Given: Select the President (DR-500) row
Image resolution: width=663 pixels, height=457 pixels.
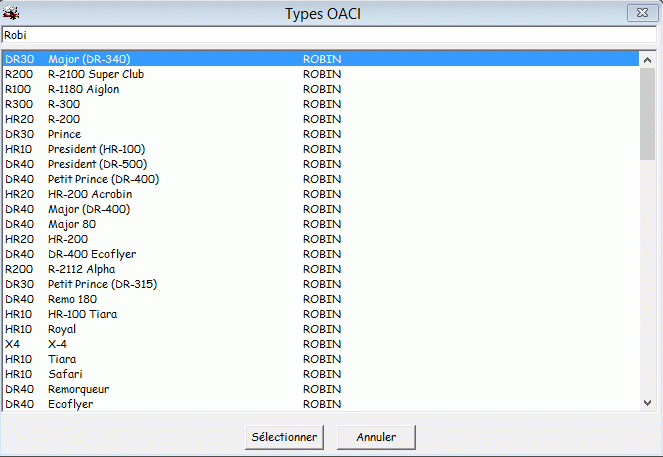Looking at the screenshot, I should click(x=321, y=164).
